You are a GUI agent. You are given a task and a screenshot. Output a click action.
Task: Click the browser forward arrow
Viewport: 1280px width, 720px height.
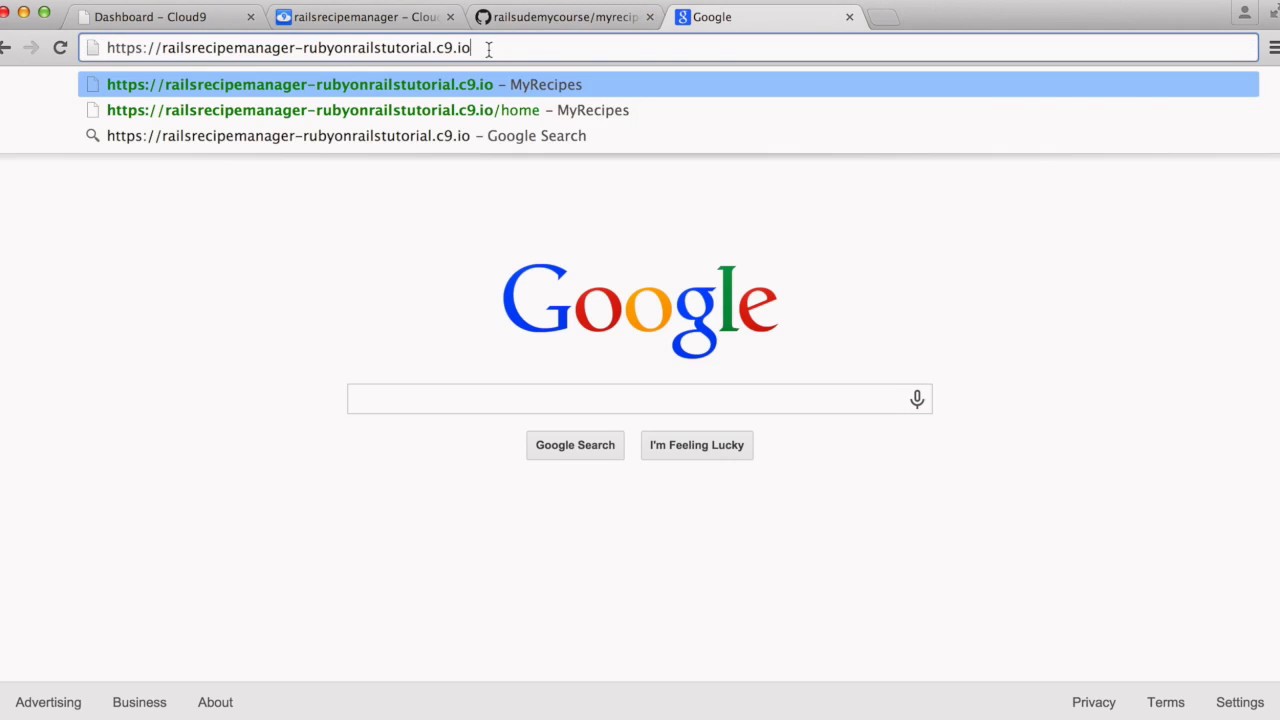(x=31, y=47)
